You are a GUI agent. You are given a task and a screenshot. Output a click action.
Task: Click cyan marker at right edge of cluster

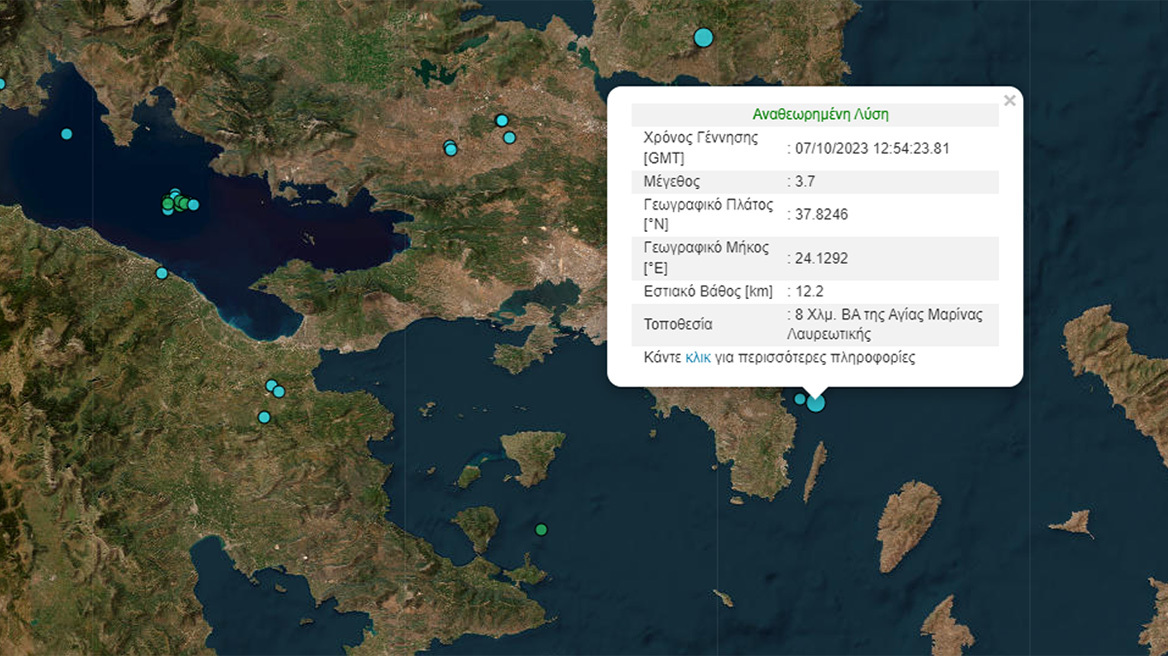click(x=193, y=205)
